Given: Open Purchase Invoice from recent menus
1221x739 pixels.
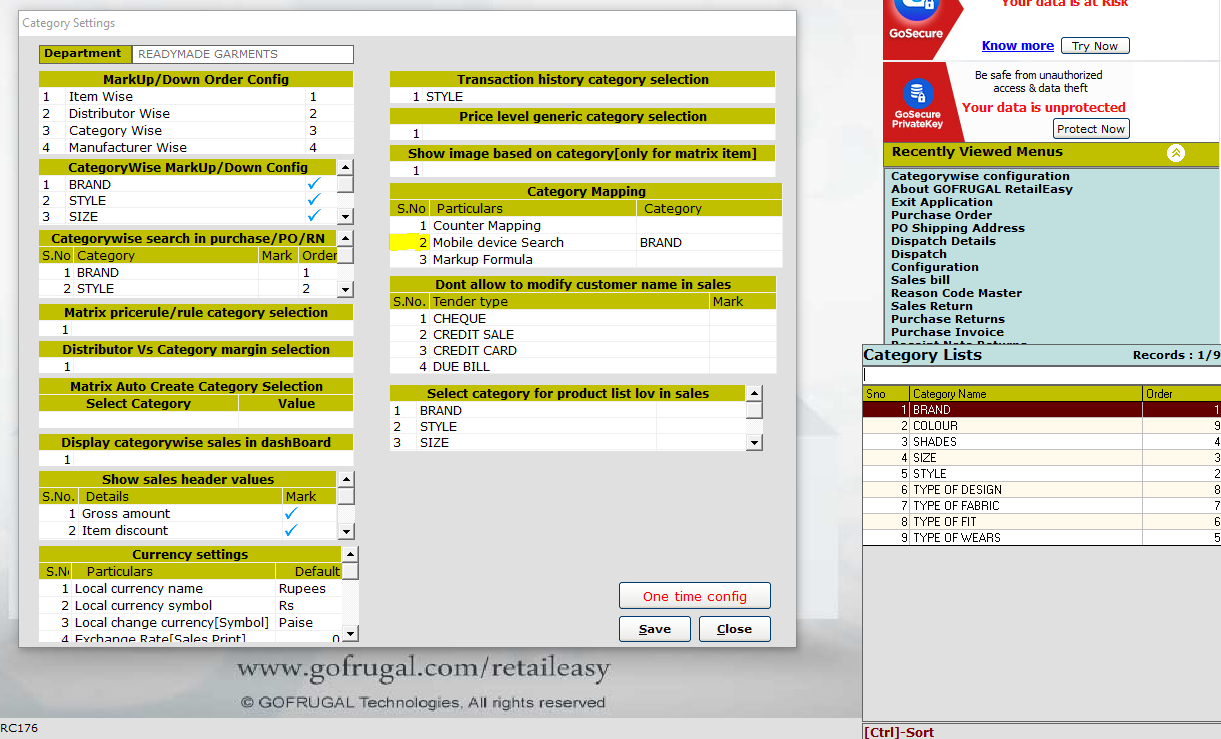Looking at the screenshot, I should pos(947,332).
